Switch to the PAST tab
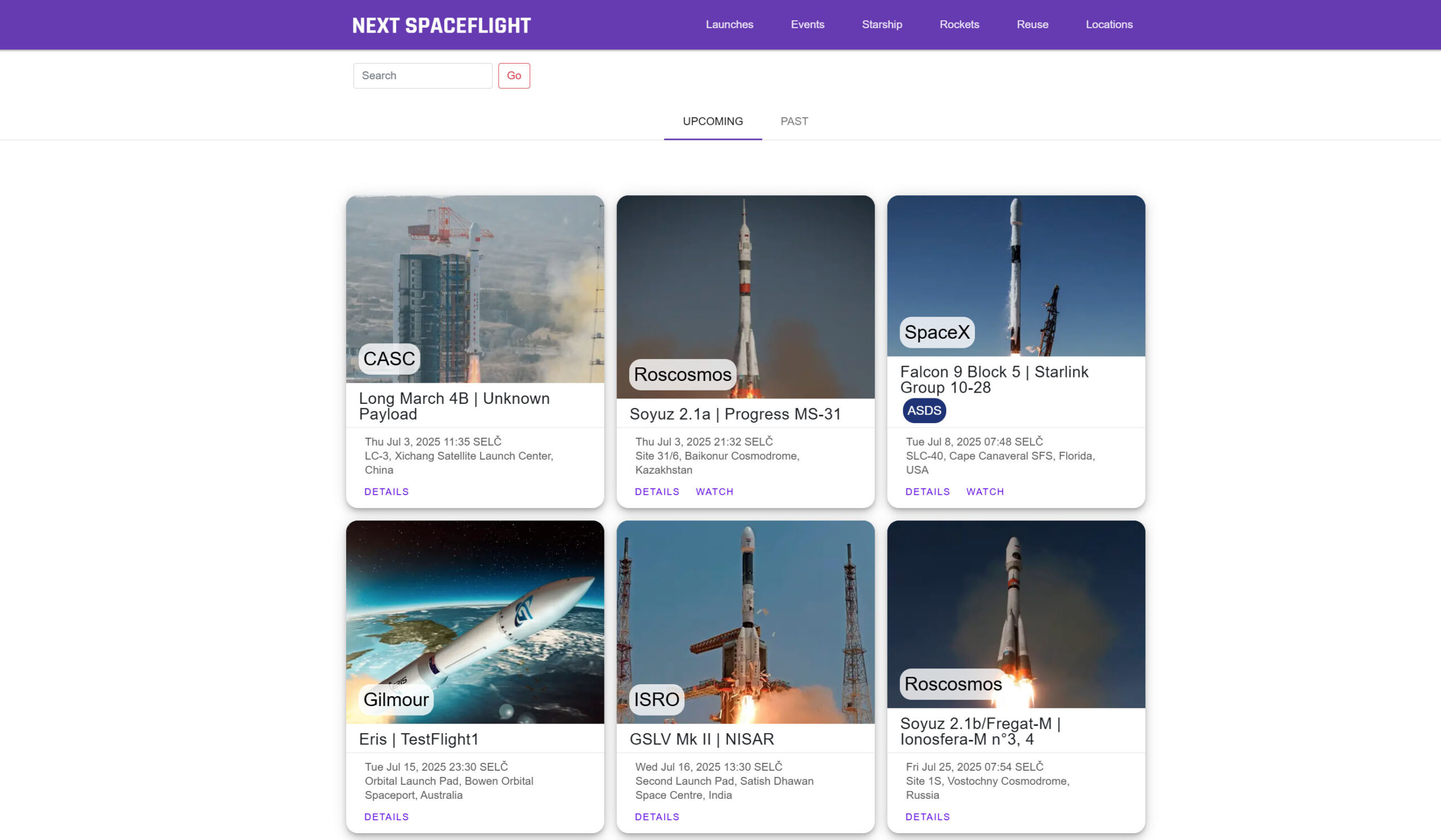The image size is (1441, 840). pos(794,121)
